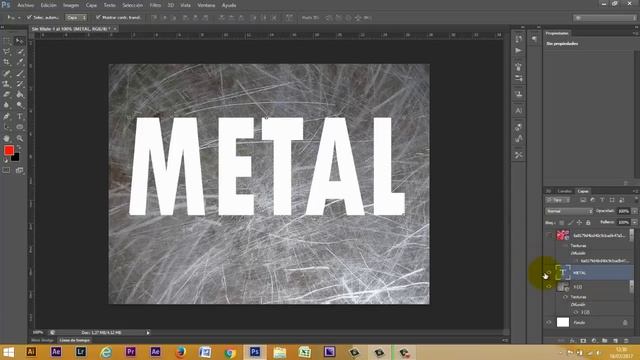Hide the METAL text layer
This screenshot has height=360, width=640.
click(549, 272)
